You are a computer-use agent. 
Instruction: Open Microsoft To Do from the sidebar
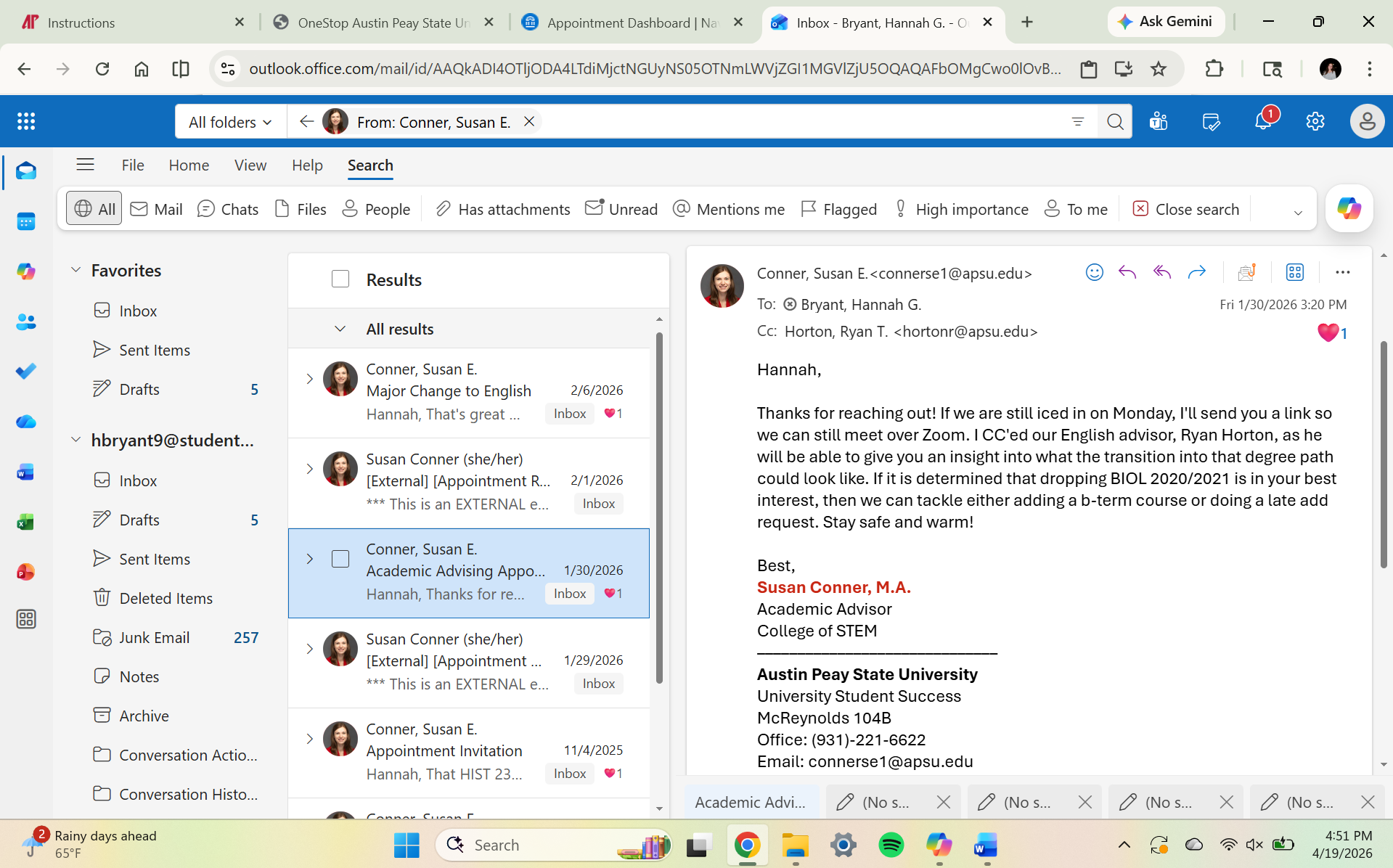[26, 372]
